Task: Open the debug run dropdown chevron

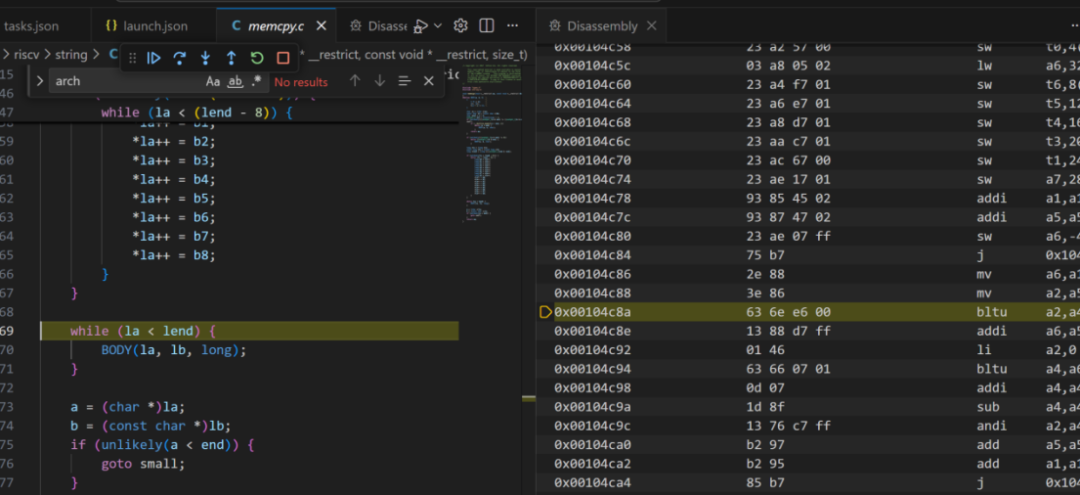Action: [x=438, y=26]
